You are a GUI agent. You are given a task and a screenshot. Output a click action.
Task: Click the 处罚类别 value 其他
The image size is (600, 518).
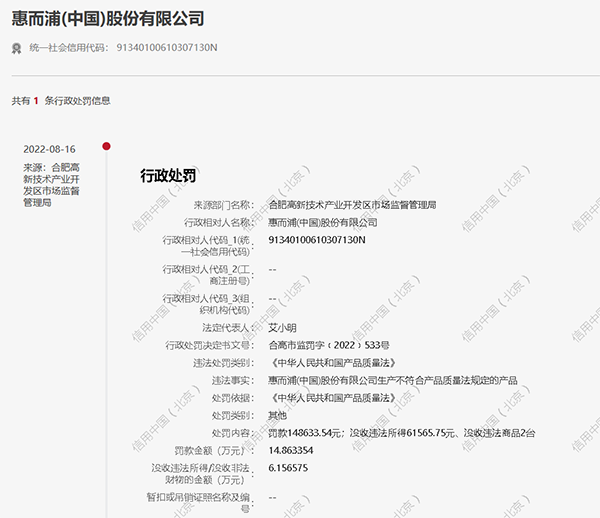277,415
